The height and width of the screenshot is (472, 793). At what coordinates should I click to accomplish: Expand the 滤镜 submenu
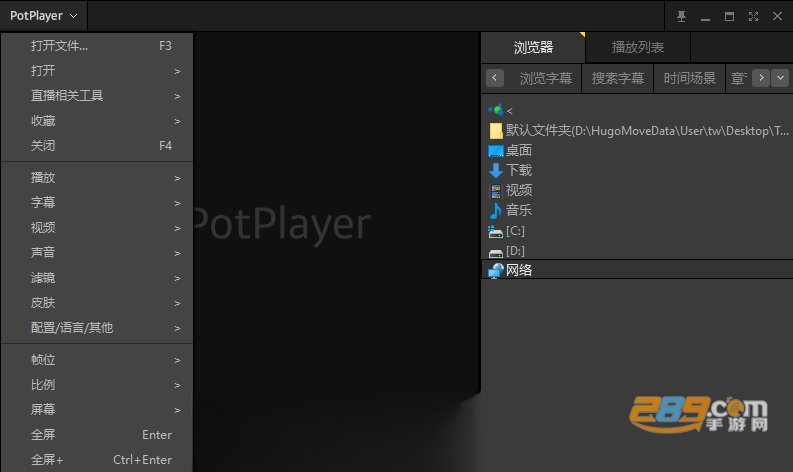(x=97, y=278)
